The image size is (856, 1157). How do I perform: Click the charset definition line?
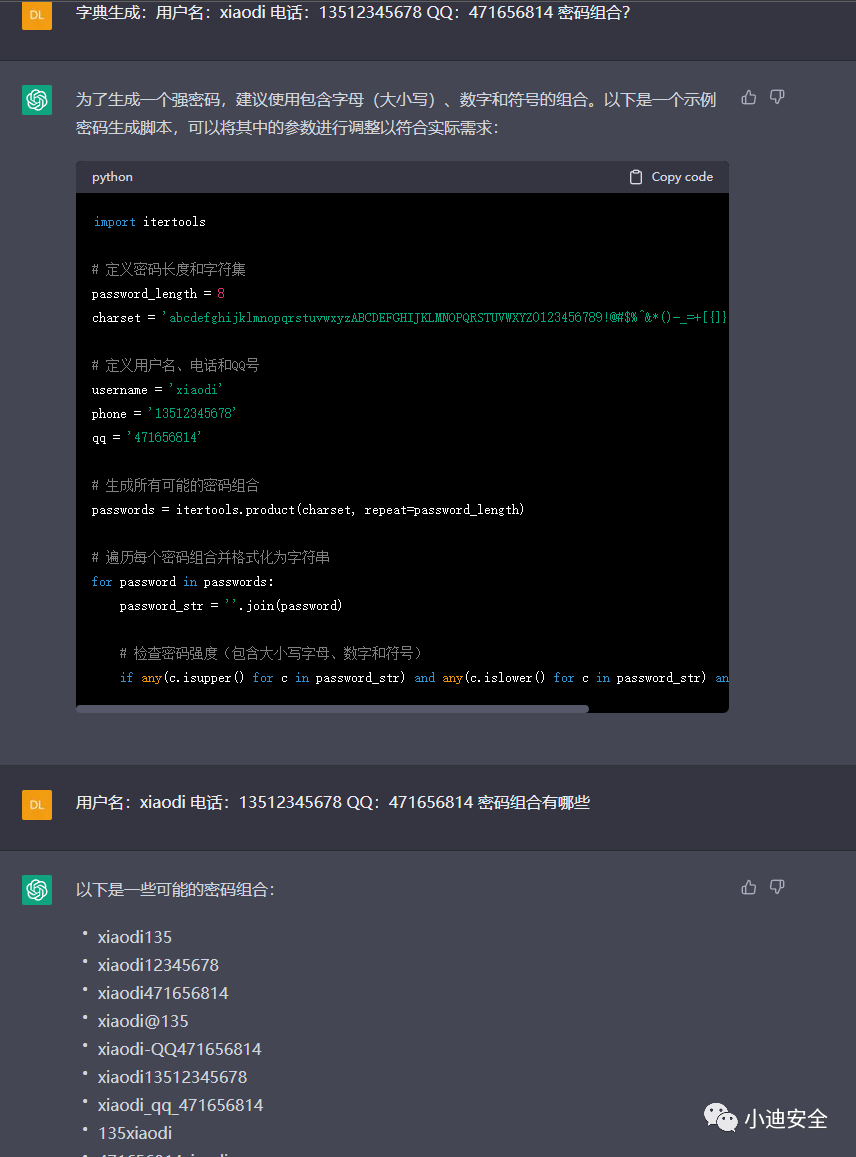[x=410, y=317]
